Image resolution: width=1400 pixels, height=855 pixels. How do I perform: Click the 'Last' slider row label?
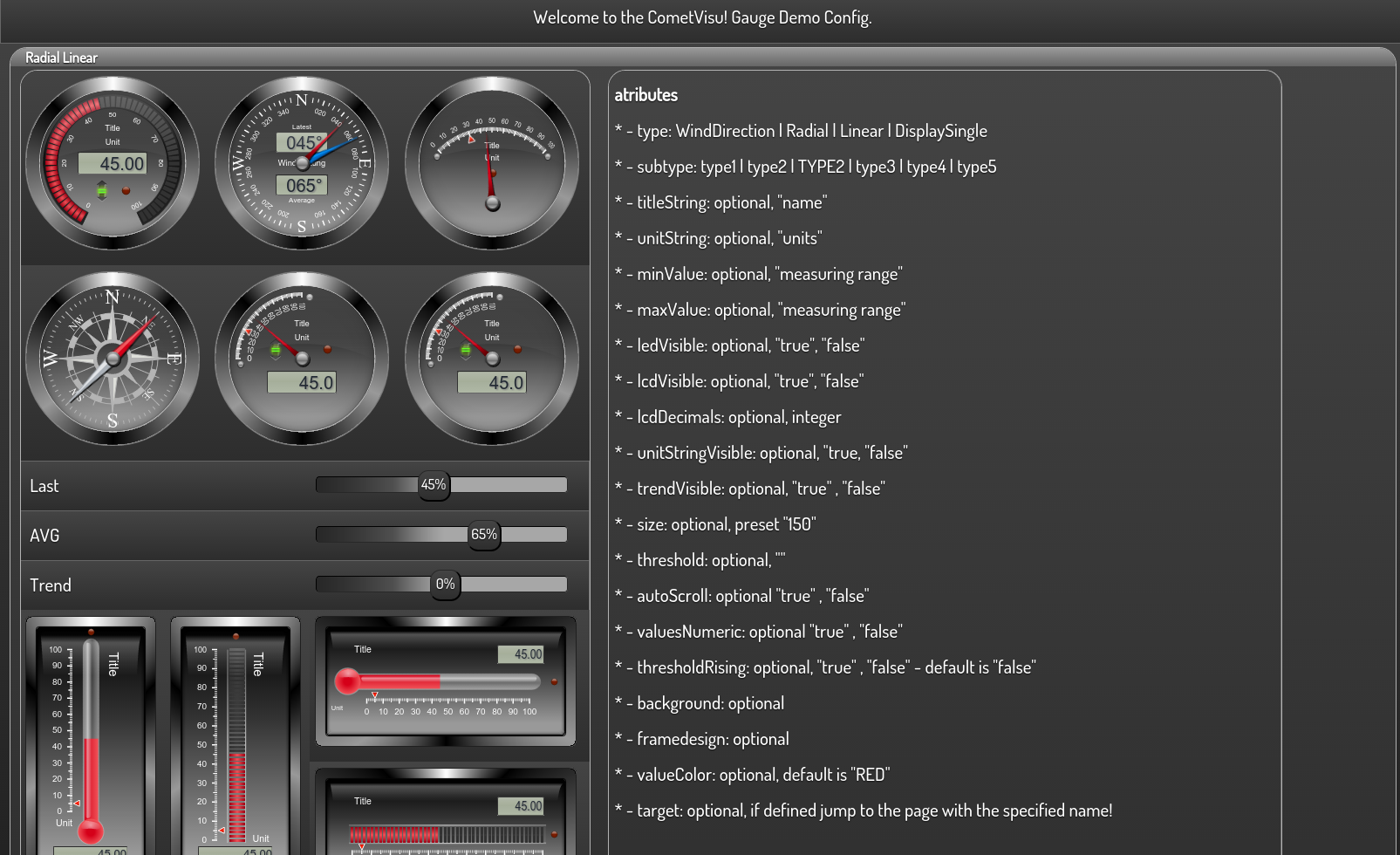click(x=44, y=486)
